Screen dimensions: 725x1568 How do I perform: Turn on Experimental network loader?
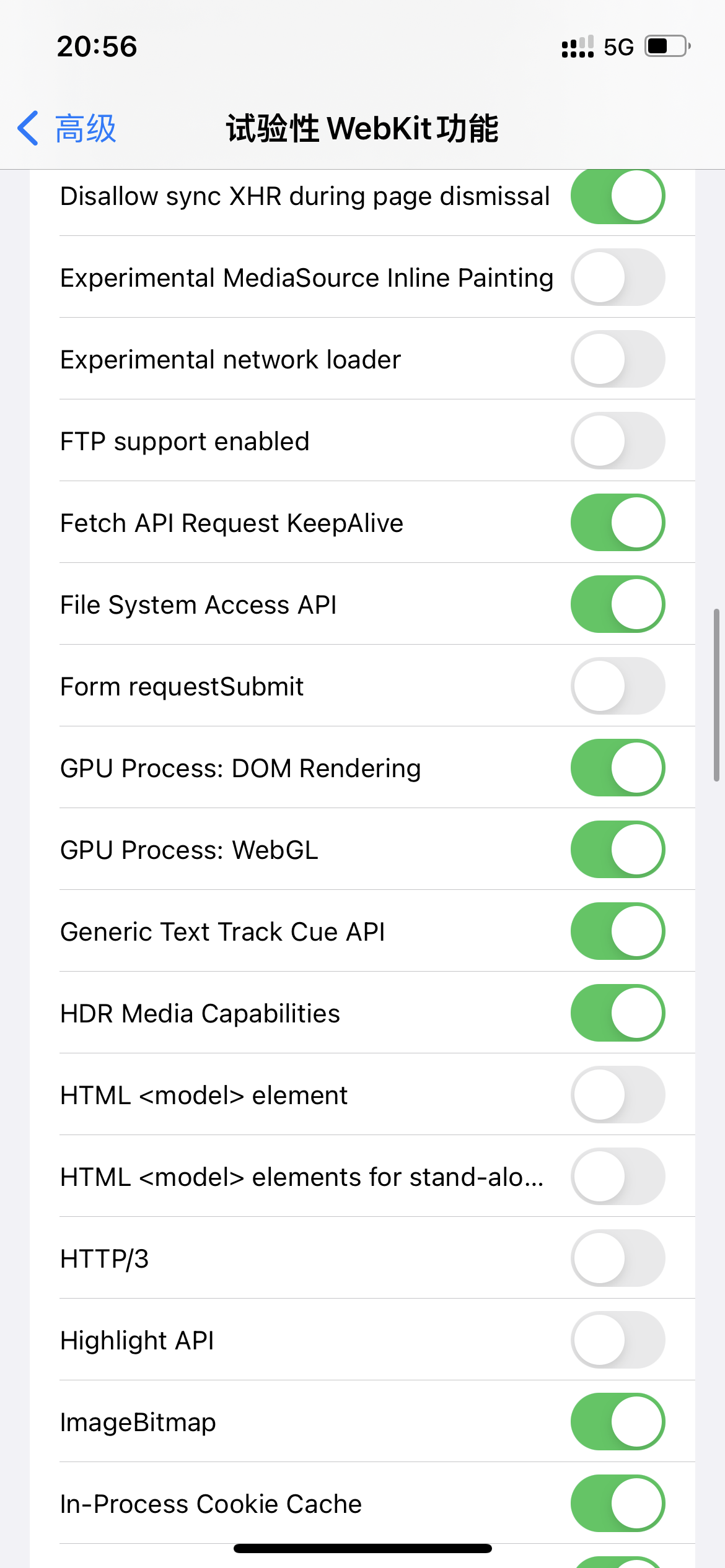[x=617, y=359]
